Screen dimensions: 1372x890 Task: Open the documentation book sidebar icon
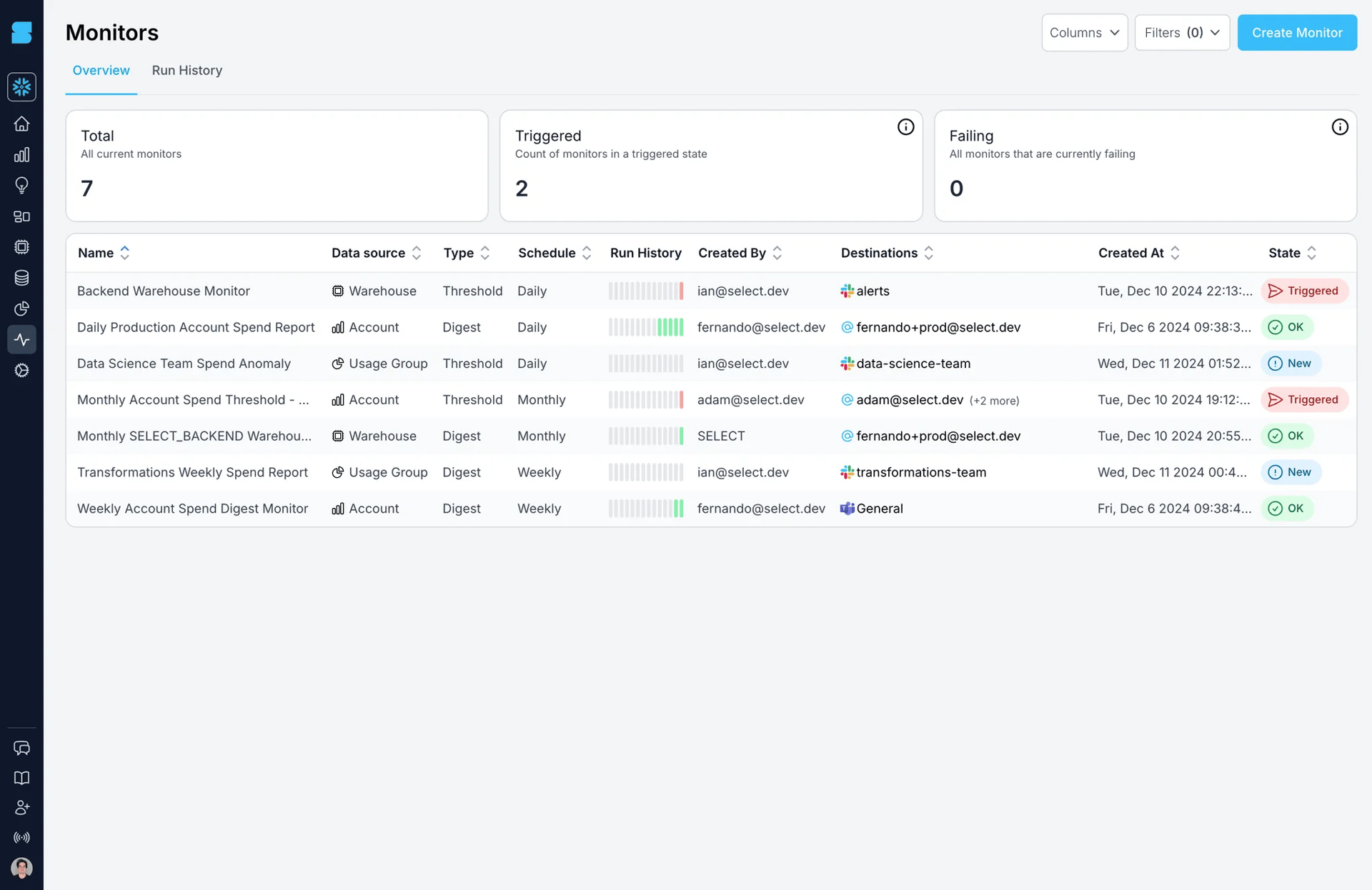(x=21, y=778)
